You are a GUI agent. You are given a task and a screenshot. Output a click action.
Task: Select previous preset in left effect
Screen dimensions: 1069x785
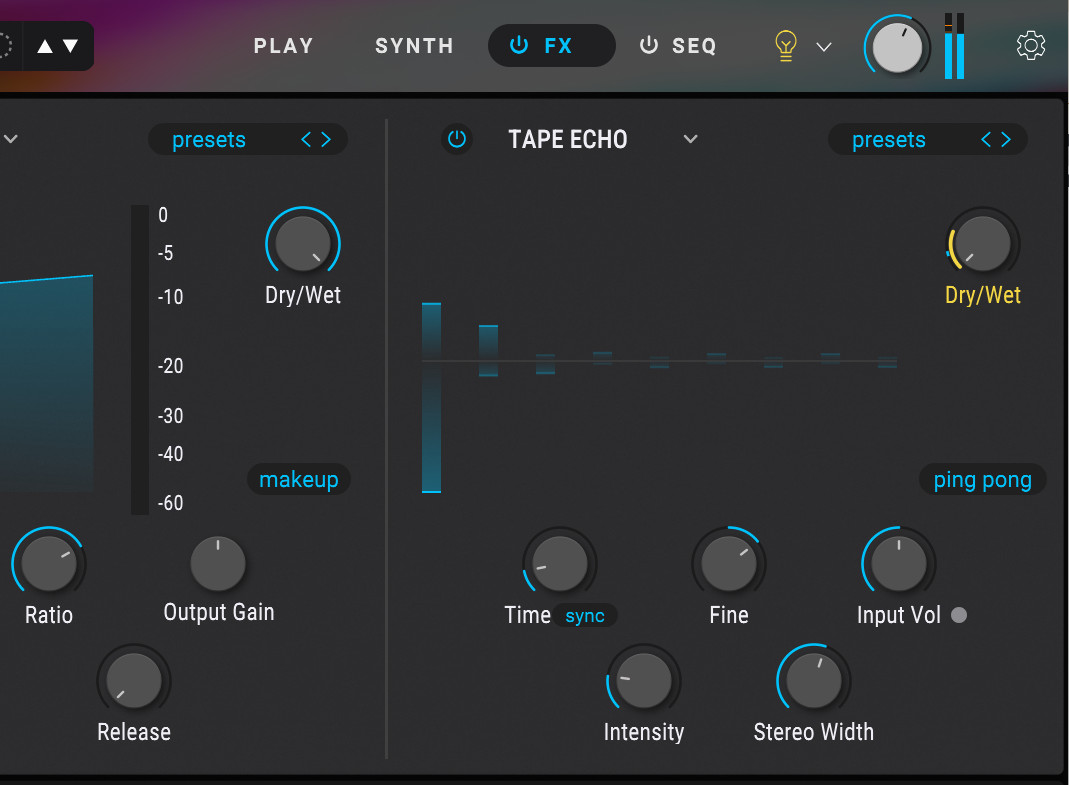pyautogui.click(x=306, y=140)
